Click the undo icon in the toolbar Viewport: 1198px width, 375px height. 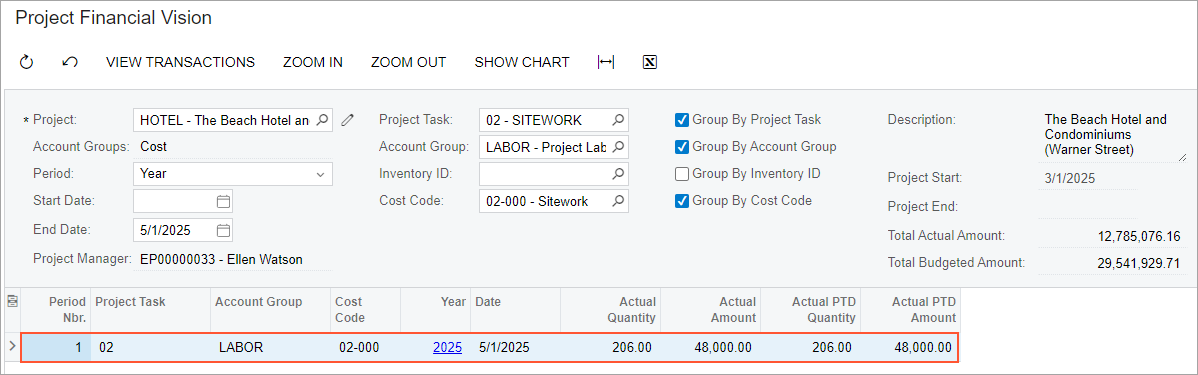[70, 62]
